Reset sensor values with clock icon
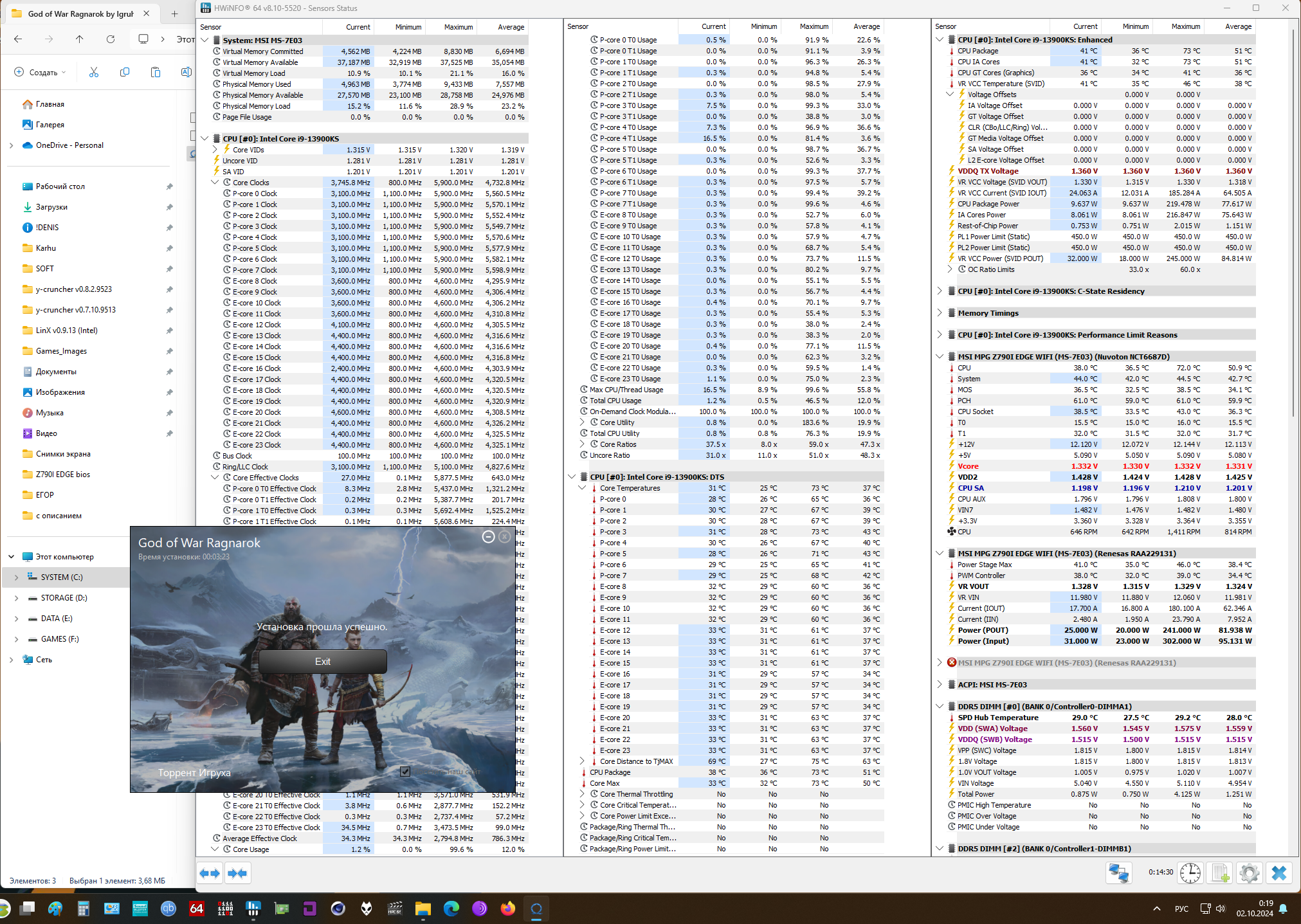This screenshot has height=924, width=1301. [1190, 873]
